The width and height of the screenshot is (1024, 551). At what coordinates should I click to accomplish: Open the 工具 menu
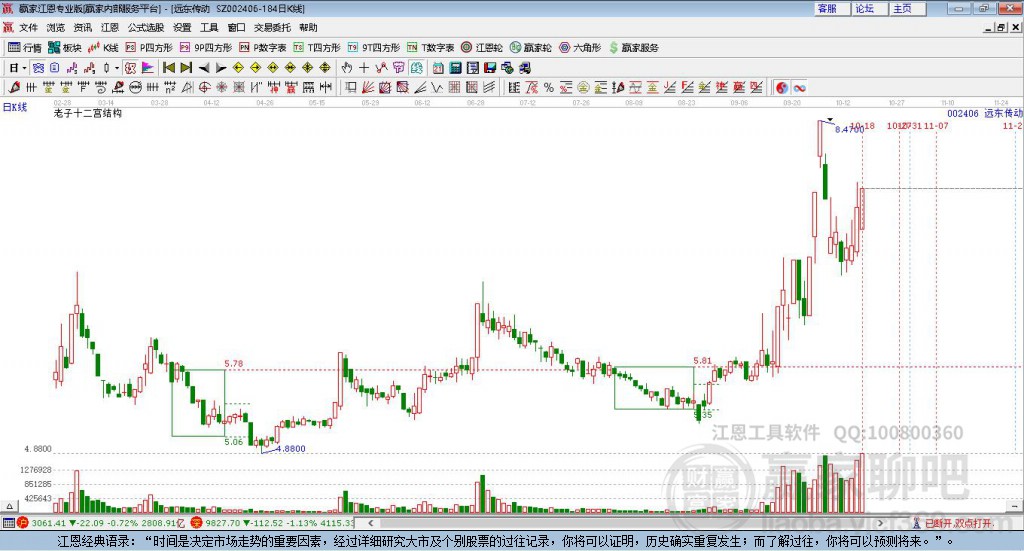pyautogui.click(x=209, y=27)
